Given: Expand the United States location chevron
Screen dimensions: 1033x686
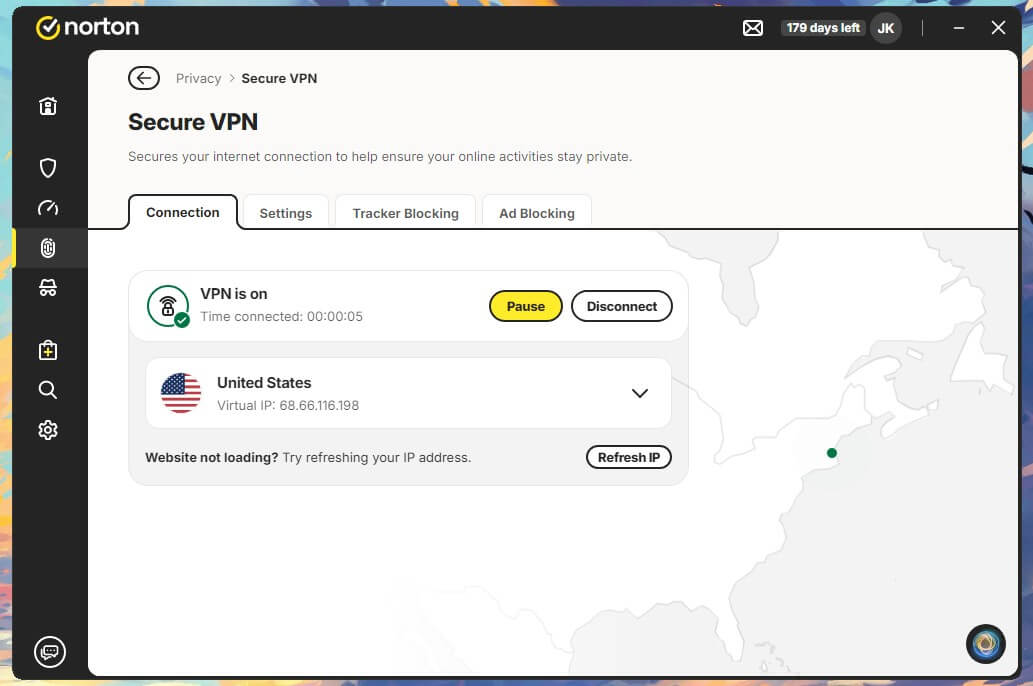Looking at the screenshot, I should 639,393.
